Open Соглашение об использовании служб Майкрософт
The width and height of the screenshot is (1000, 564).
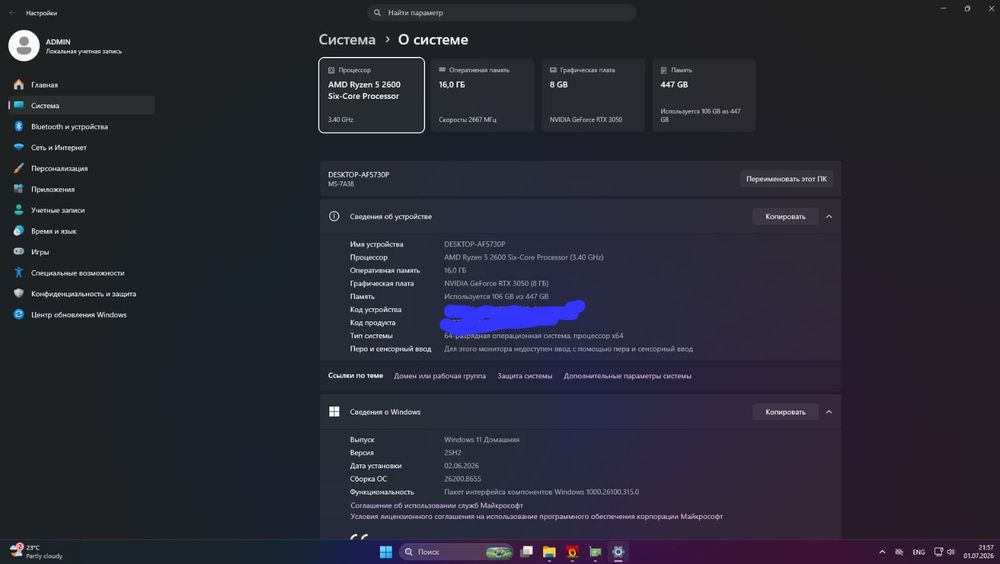pos(437,505)
